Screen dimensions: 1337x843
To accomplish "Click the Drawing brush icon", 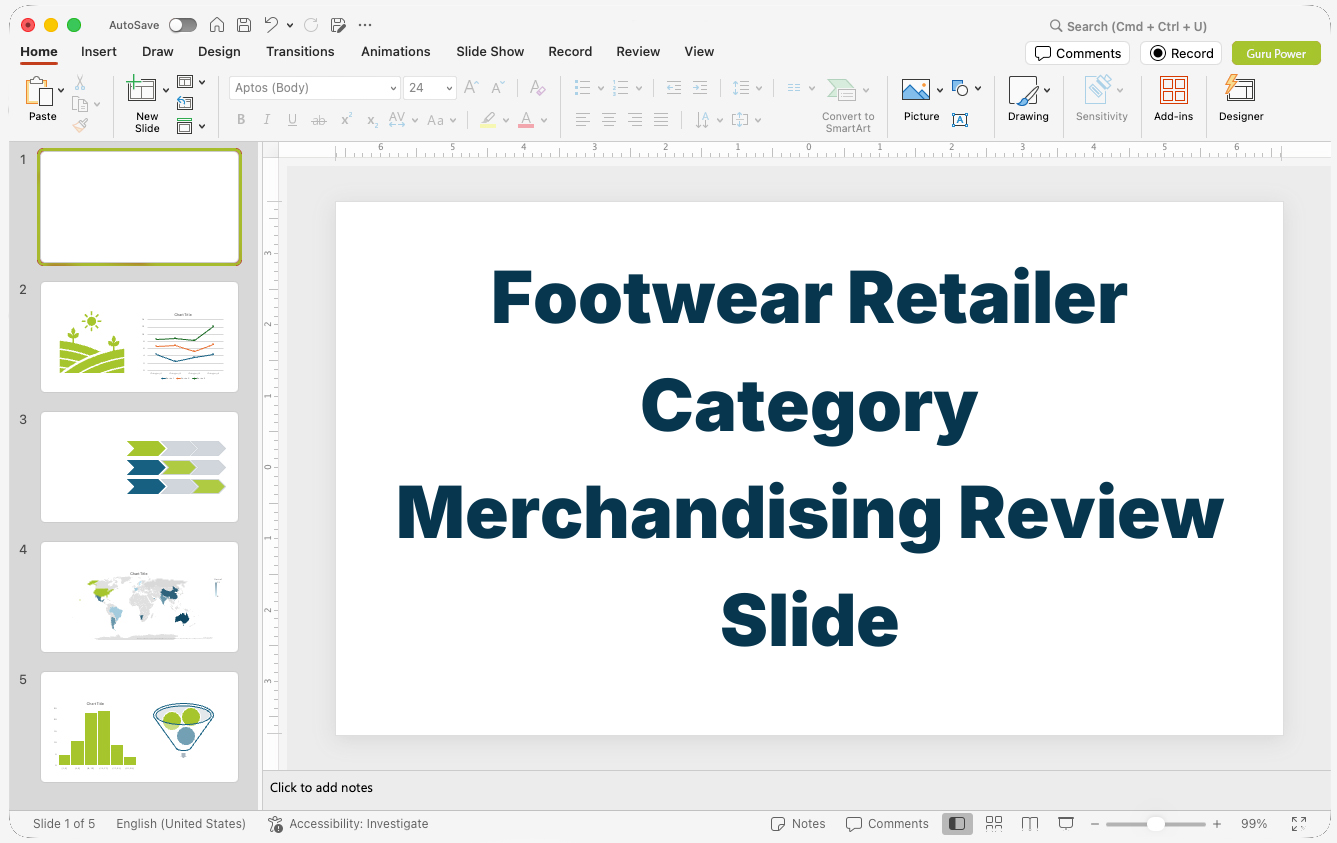I will tap(1023, 91).
